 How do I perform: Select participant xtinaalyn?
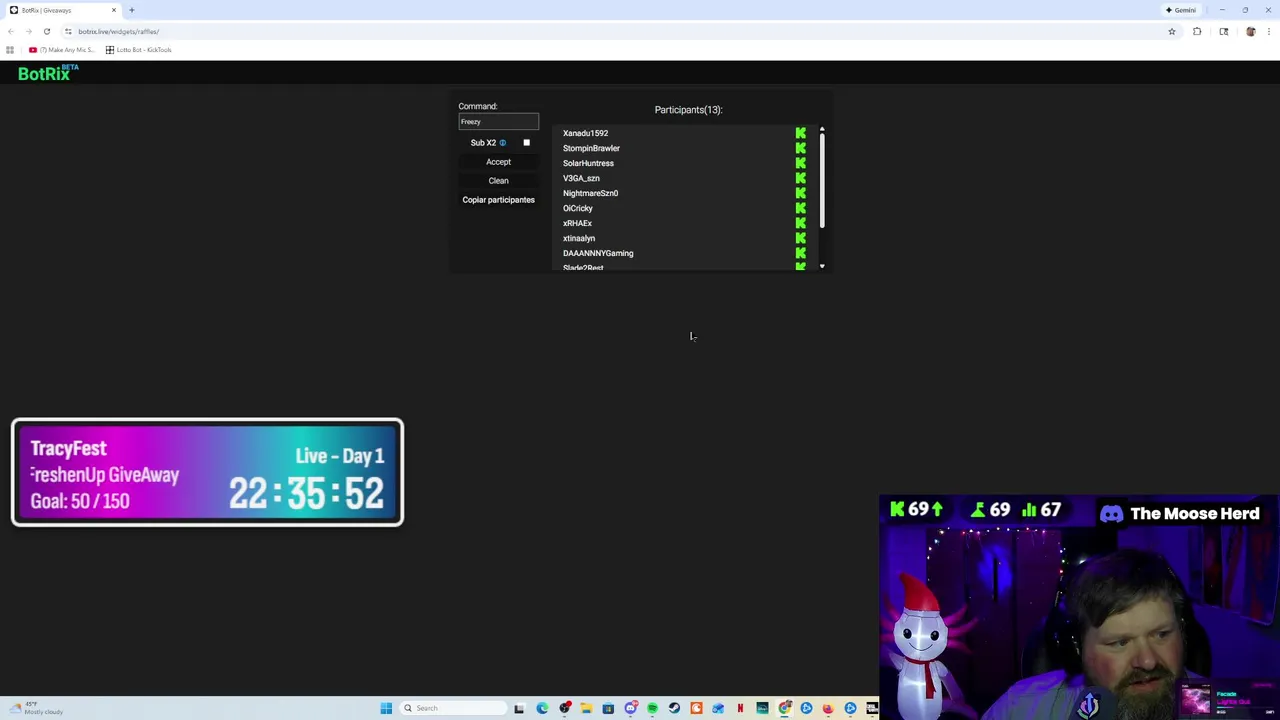click(x=578, y=238)
